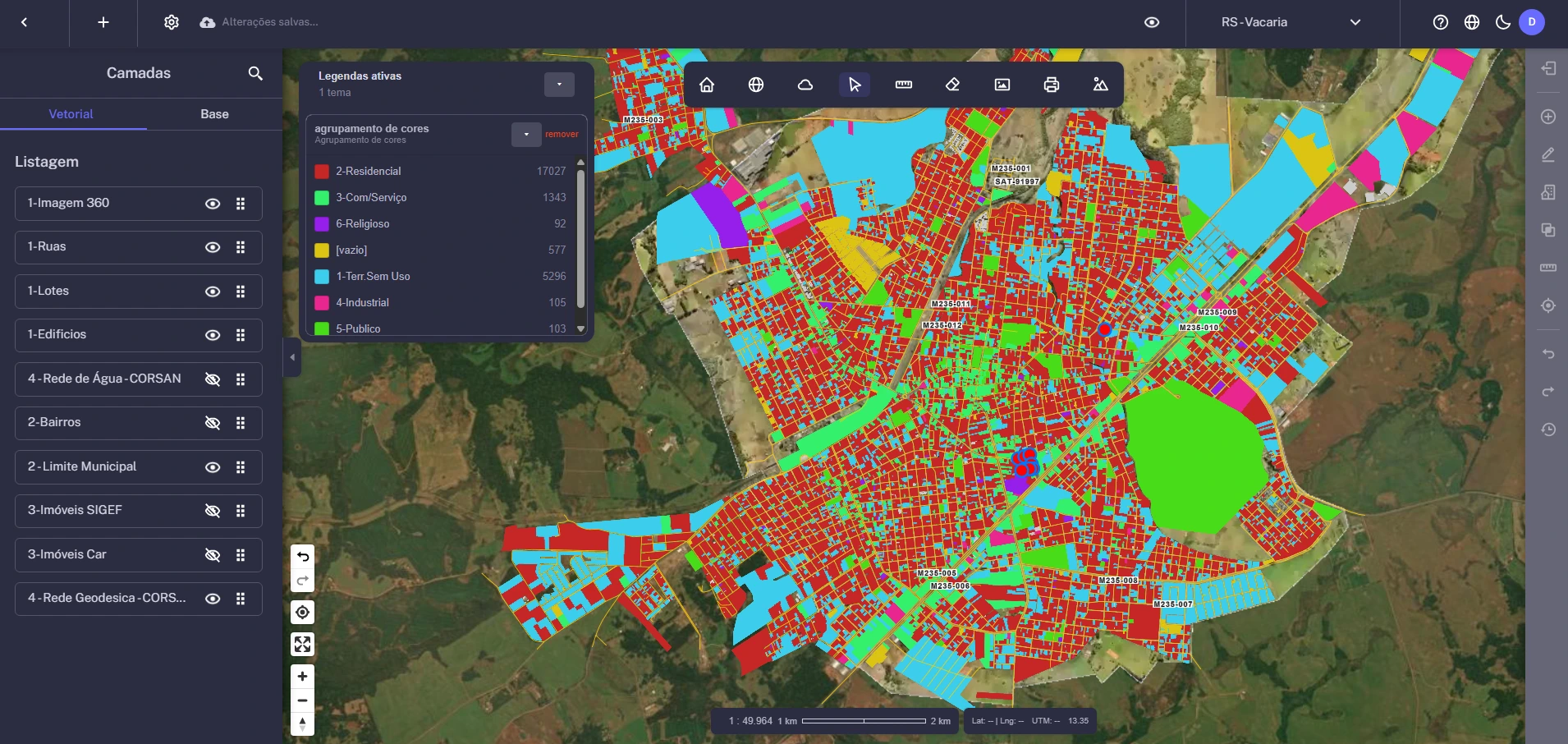This screenshot has width=1568, height=744.
Task: Click the map undo button
Action: [x=303, y=556]
